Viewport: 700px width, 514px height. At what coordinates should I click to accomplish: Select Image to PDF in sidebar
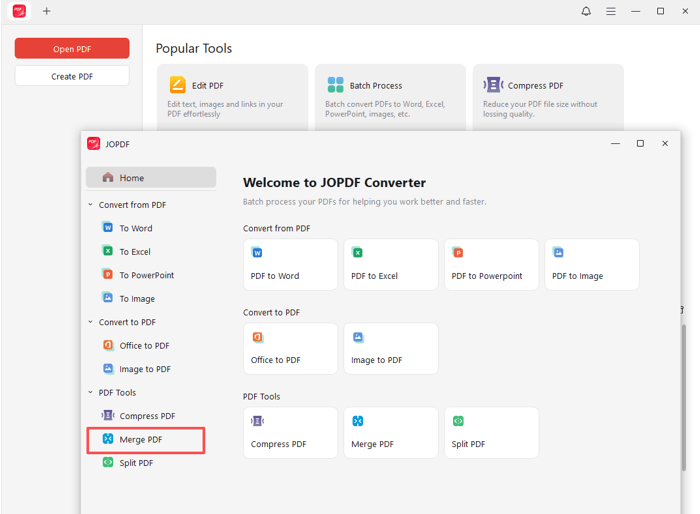[x=145, y=369]
